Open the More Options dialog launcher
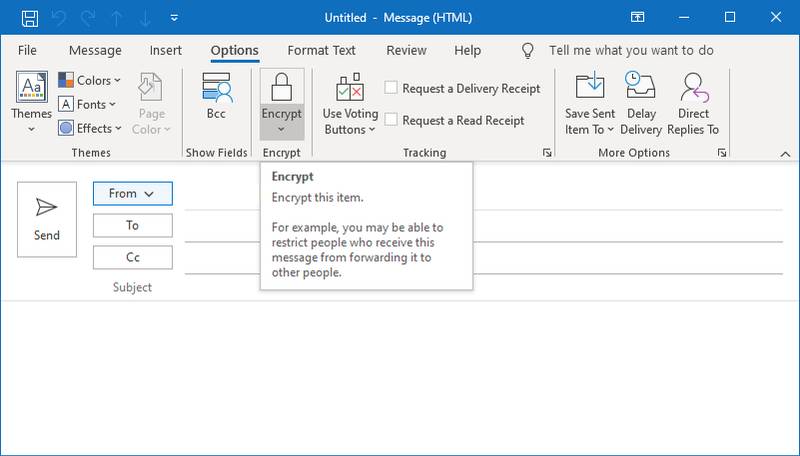 click(x=721, y=153)
